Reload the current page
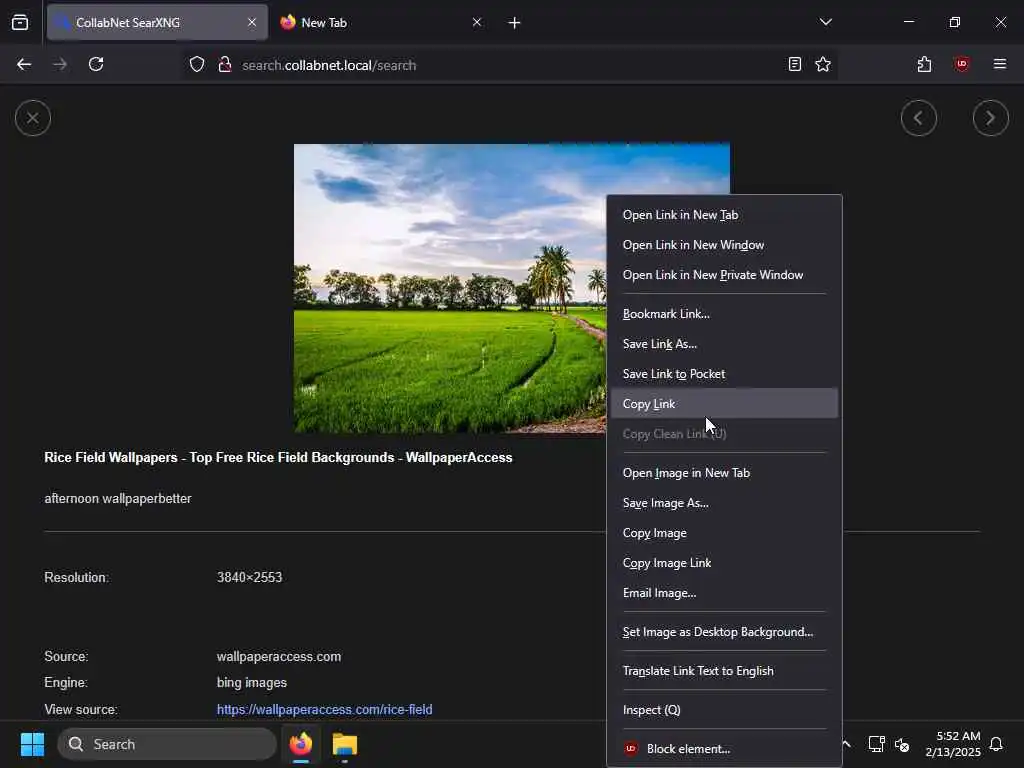1024x768 pixels. (96, 65)
